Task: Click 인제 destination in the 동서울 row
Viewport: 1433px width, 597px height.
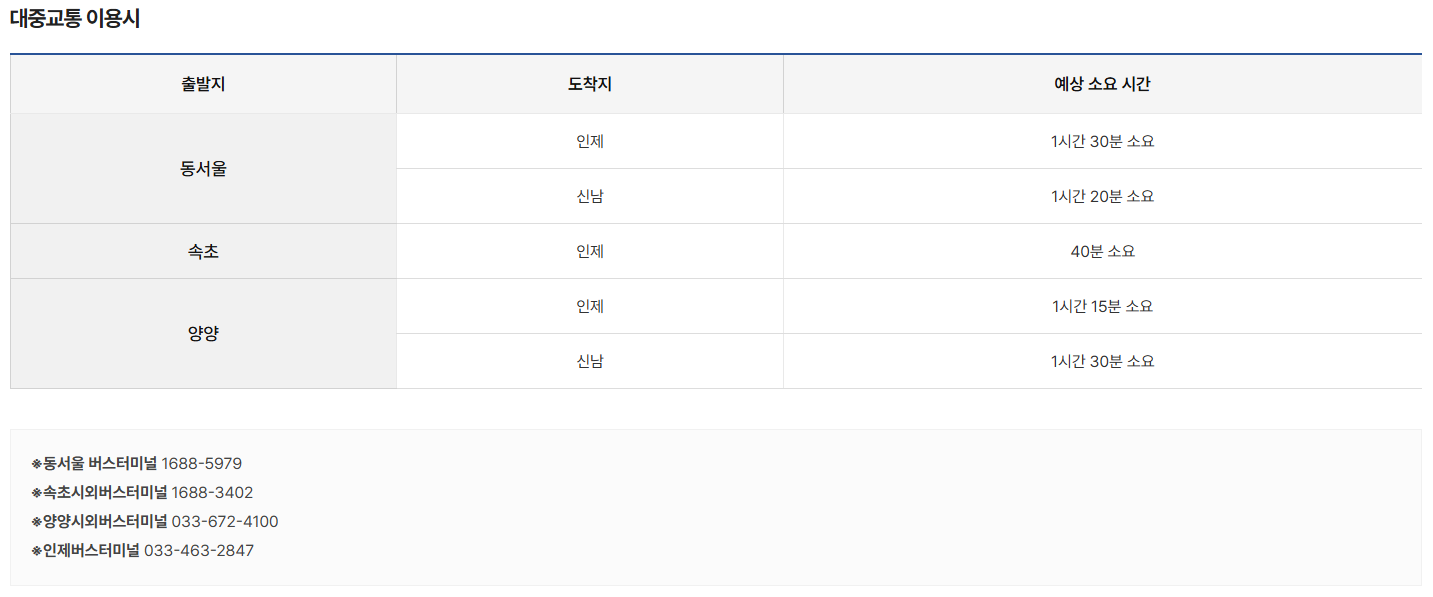Action: click(x=590, y=141)
